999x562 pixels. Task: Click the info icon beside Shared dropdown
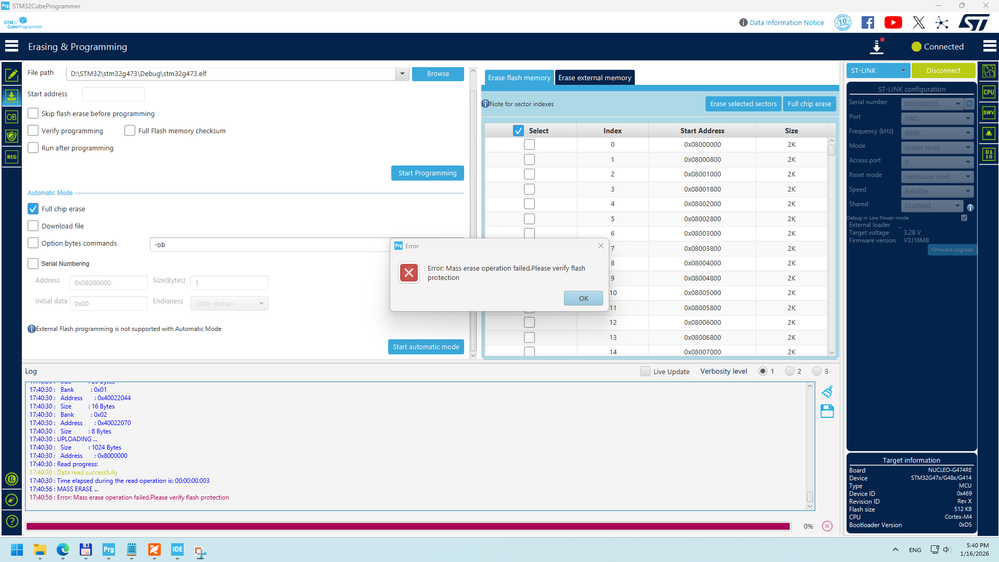tap(970, 207)
